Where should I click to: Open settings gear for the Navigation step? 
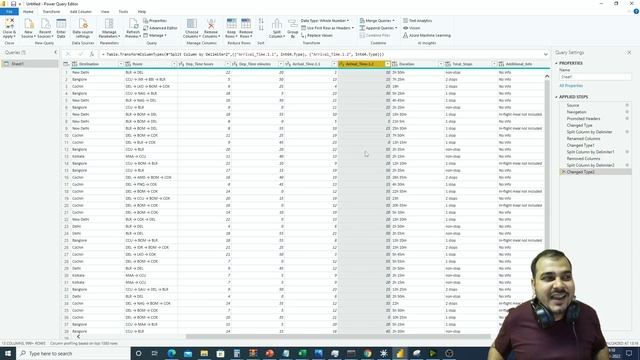(x=627, y=112)
